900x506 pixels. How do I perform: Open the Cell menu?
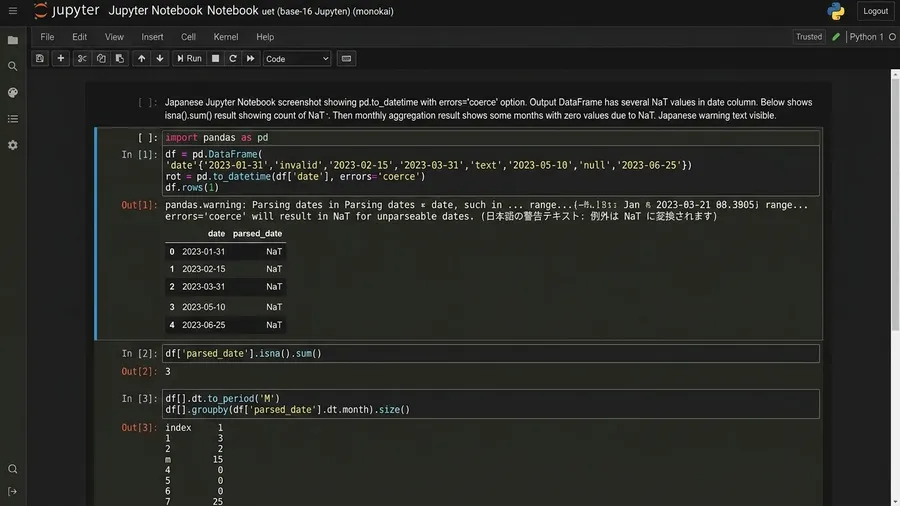click(x=188, y=37)
